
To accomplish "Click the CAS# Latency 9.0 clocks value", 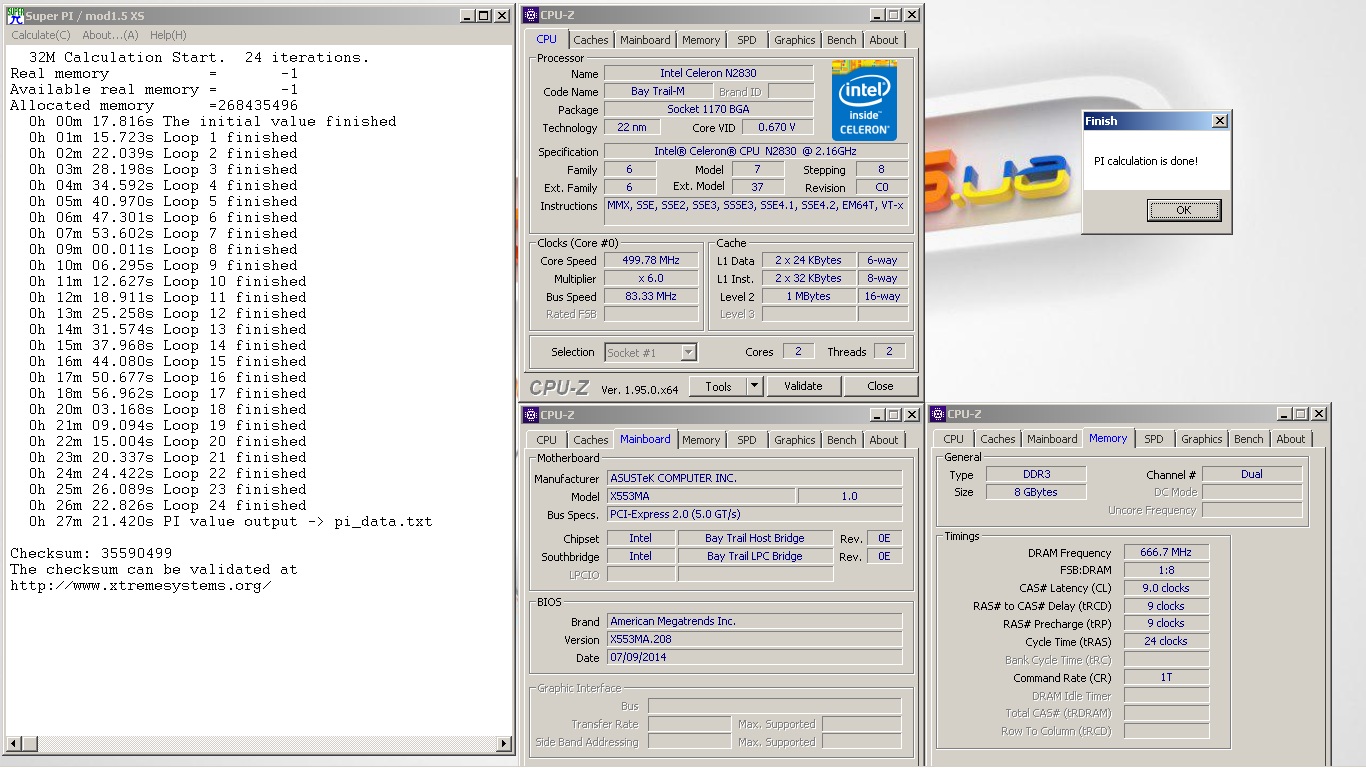I will point(1166,588).
